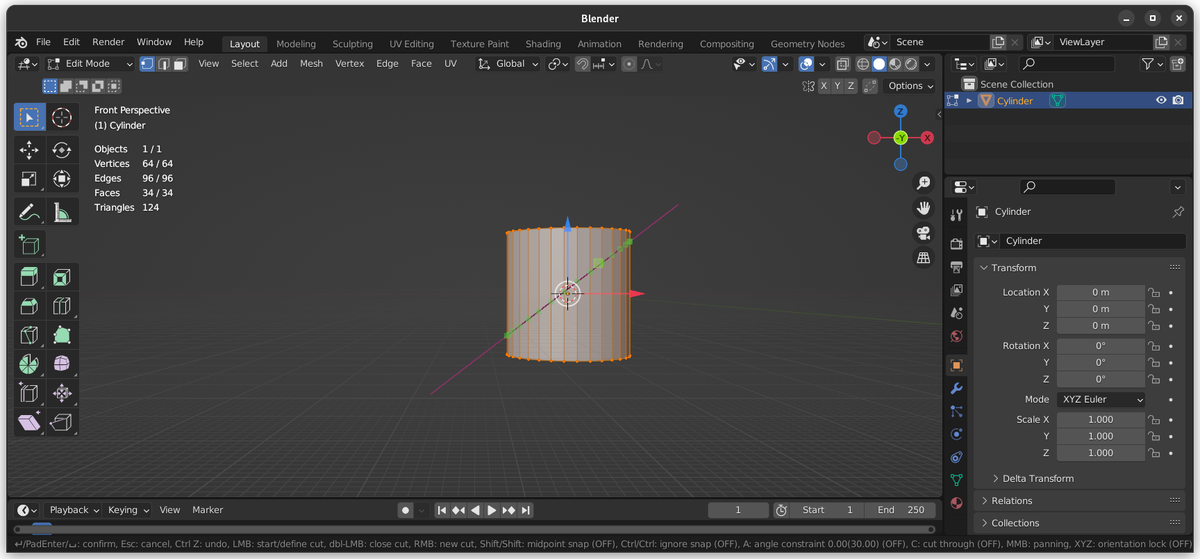Activate the Rotate tool
1200x559 pixels.
pyautogui.click(x=62, y=150)
